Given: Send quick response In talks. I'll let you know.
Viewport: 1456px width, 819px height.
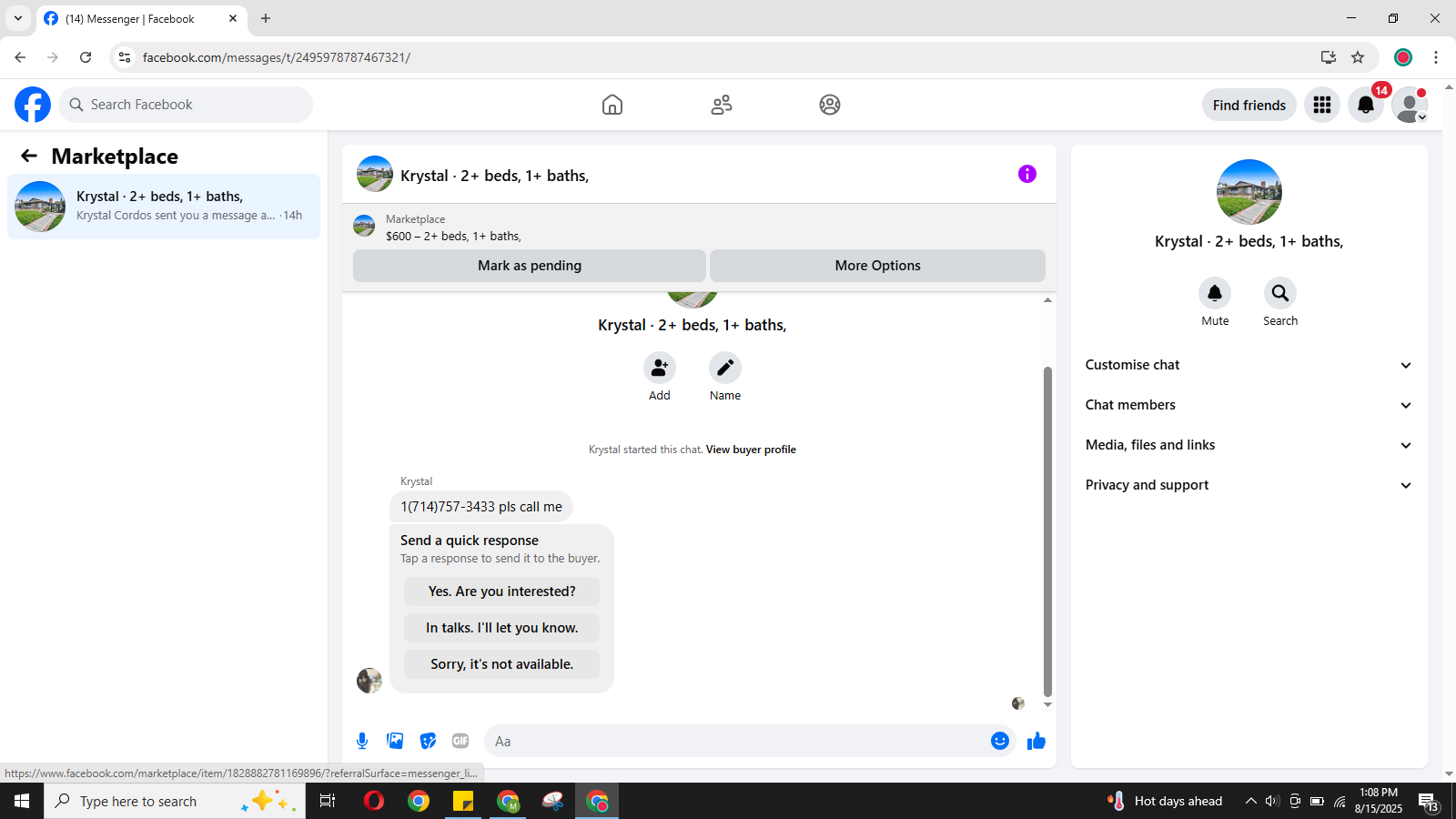Looking at the screenshot, I should coord(502,628).
